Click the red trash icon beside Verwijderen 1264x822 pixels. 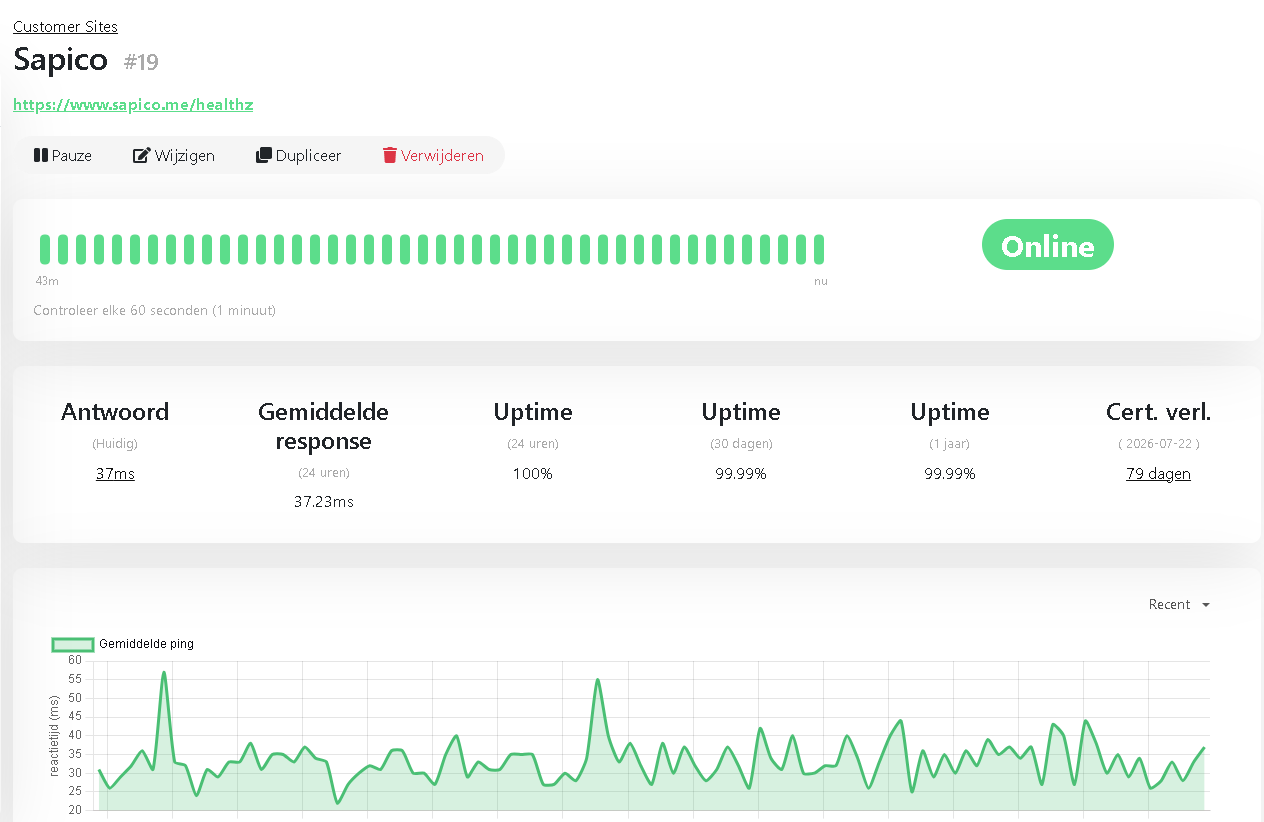tap(390, 155)
